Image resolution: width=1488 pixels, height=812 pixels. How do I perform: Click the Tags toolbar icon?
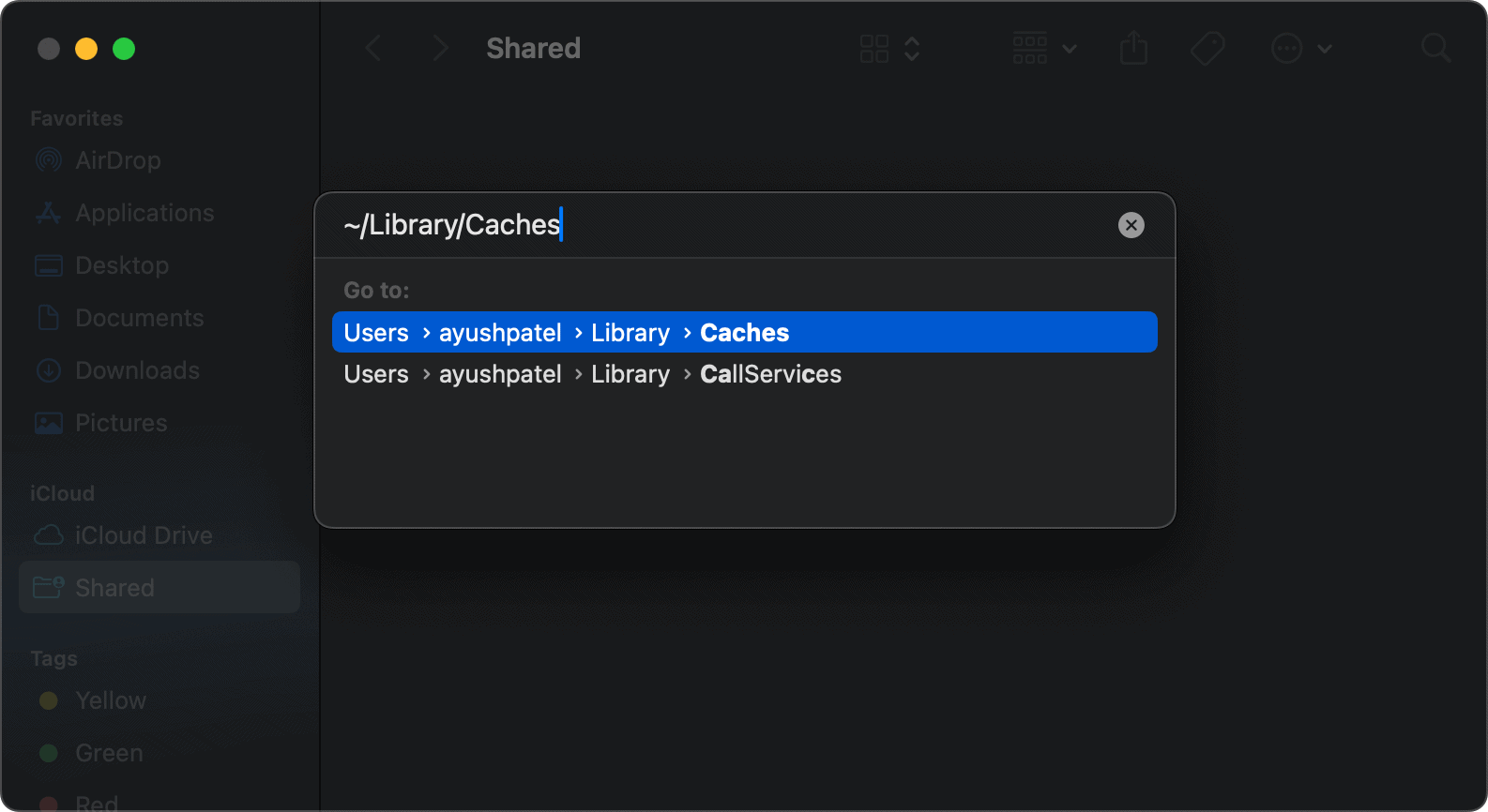(x=1207, y=48)
